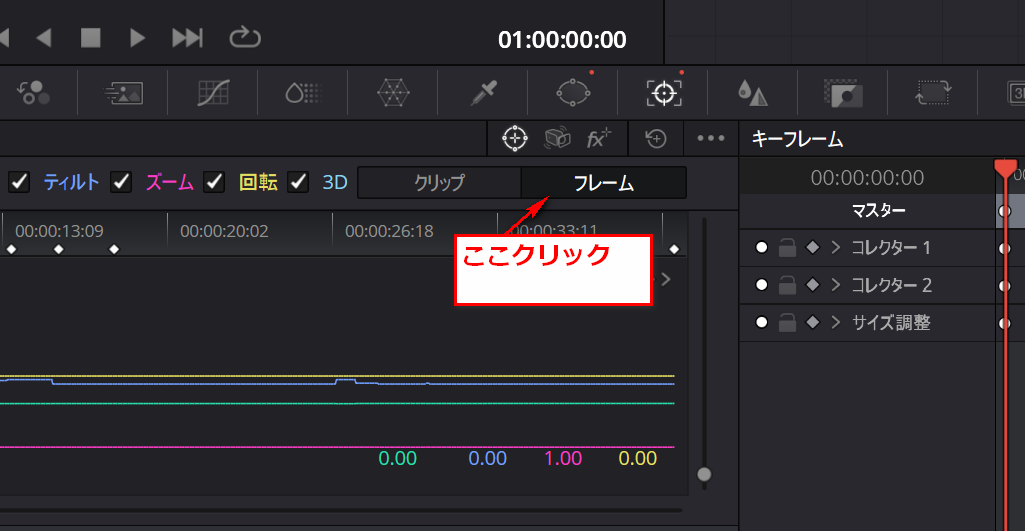This screenshot has height=531, width=1025.
Task: Select the Qualifier eyedropper tool
Action: tap(483, 93)
